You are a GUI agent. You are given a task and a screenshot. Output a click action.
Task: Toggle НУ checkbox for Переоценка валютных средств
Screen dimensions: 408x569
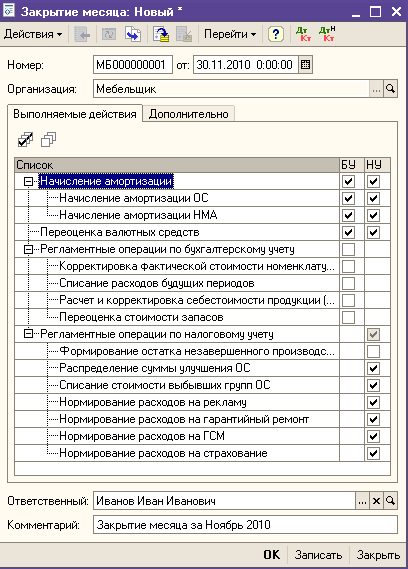tap(374, 233)
